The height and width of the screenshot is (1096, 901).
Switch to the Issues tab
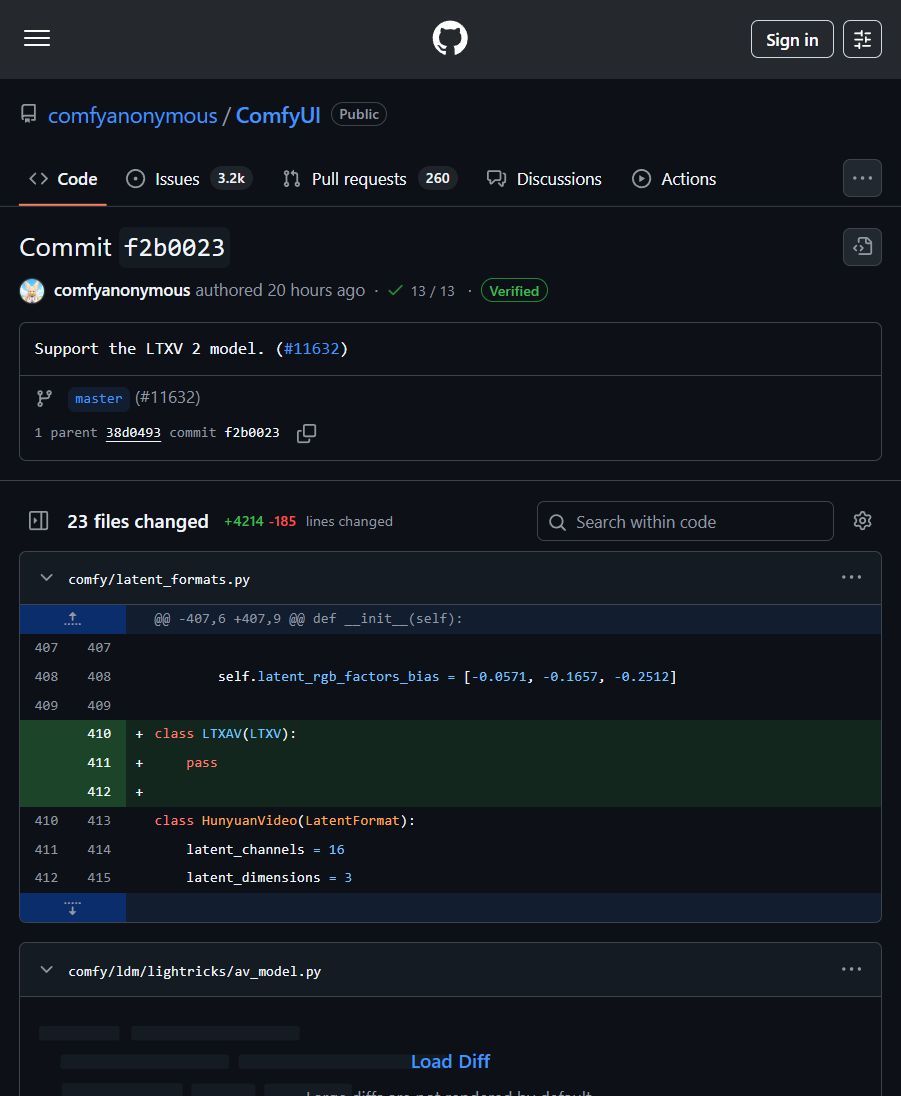(x=189, y=179)
